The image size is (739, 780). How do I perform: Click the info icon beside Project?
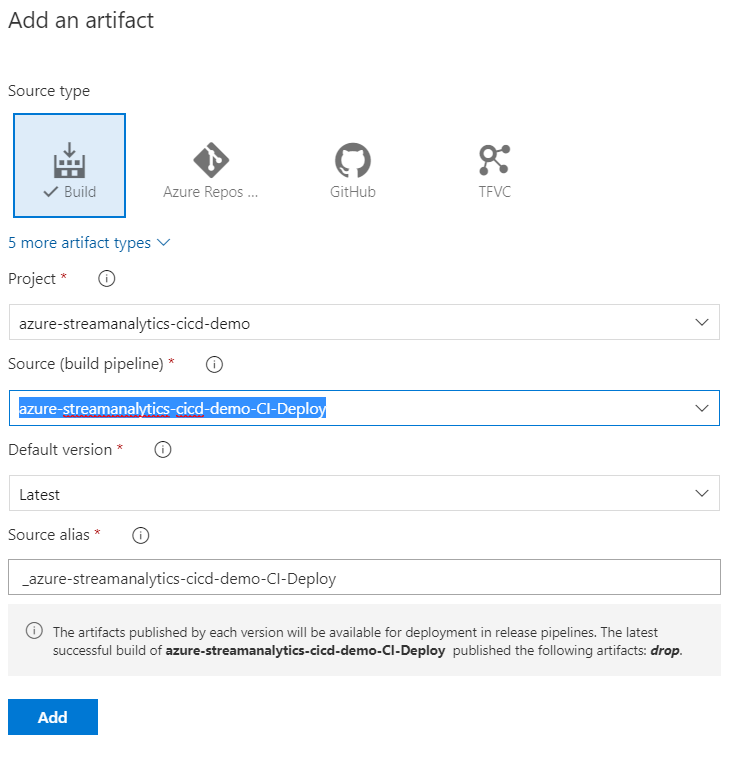(x=106, y=279)
